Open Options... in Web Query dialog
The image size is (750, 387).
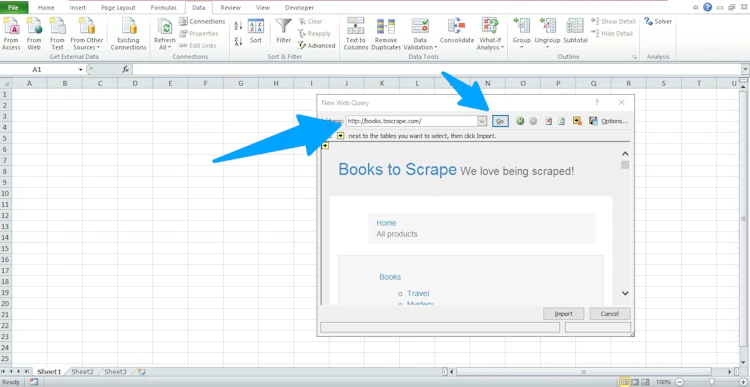pos(615,122)
